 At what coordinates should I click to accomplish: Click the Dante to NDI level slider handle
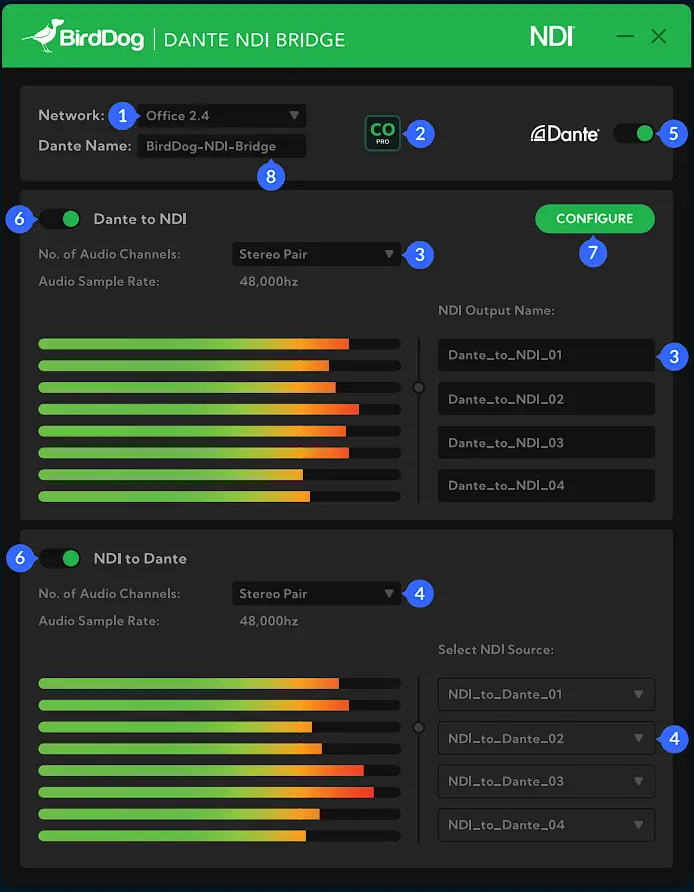tap(419, 387)
